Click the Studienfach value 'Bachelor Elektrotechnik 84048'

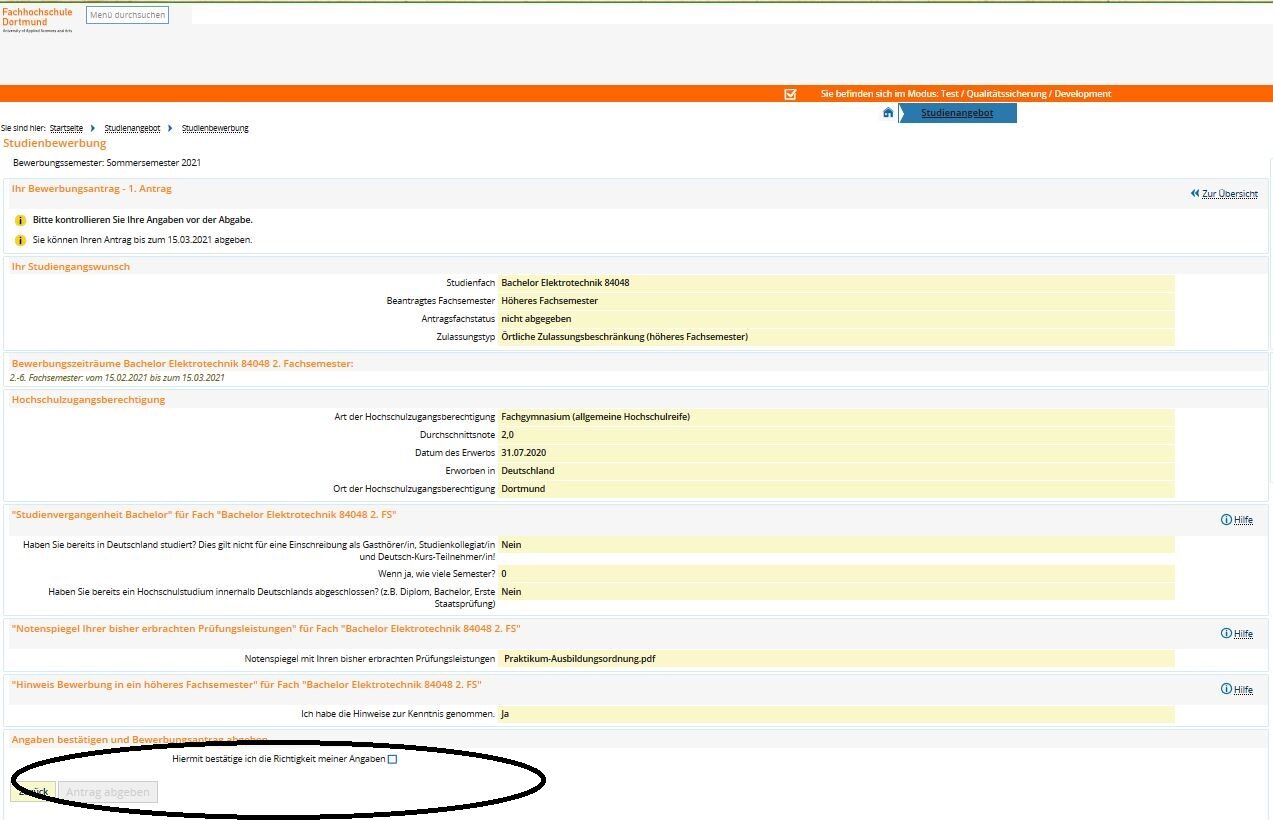[565, 283]
